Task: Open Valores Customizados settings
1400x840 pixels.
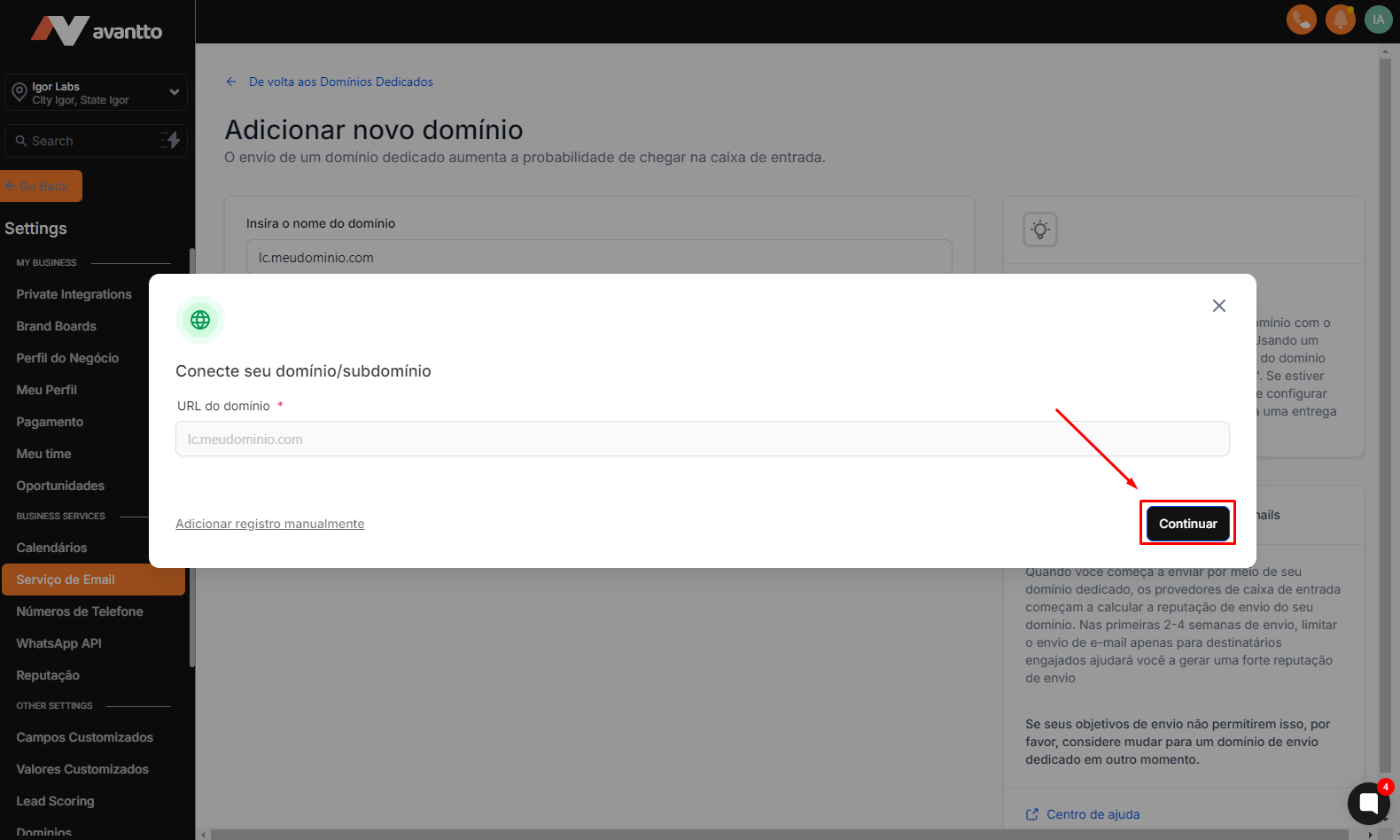Action: point(82,769)
